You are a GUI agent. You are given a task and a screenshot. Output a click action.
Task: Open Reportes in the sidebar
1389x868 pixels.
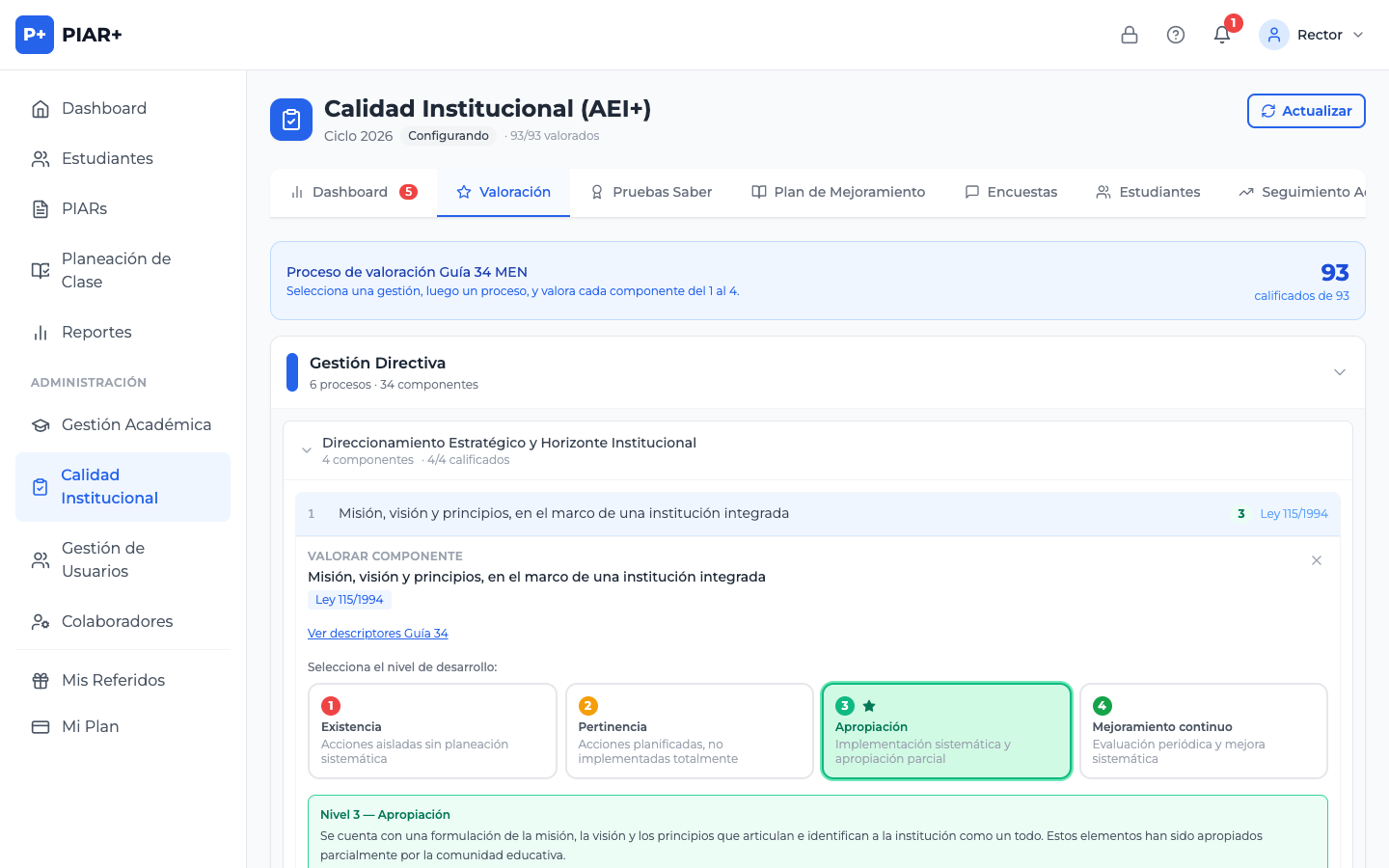coord(123,332)
